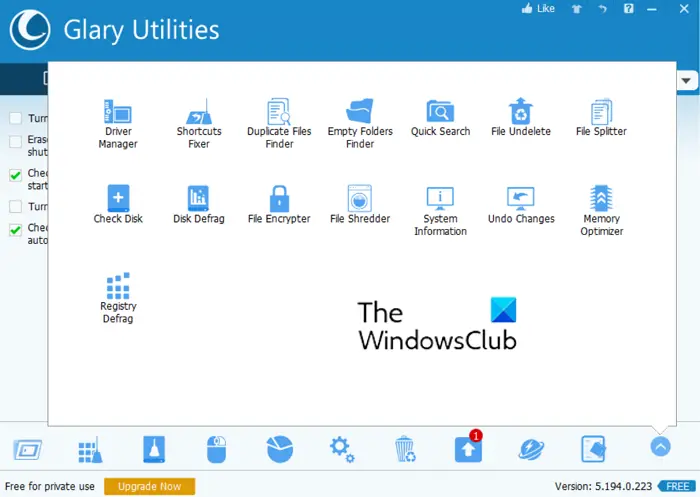Click the Upgrade Now button
Viewport: 700px width, 497px height.
click(x=150, y=486)
